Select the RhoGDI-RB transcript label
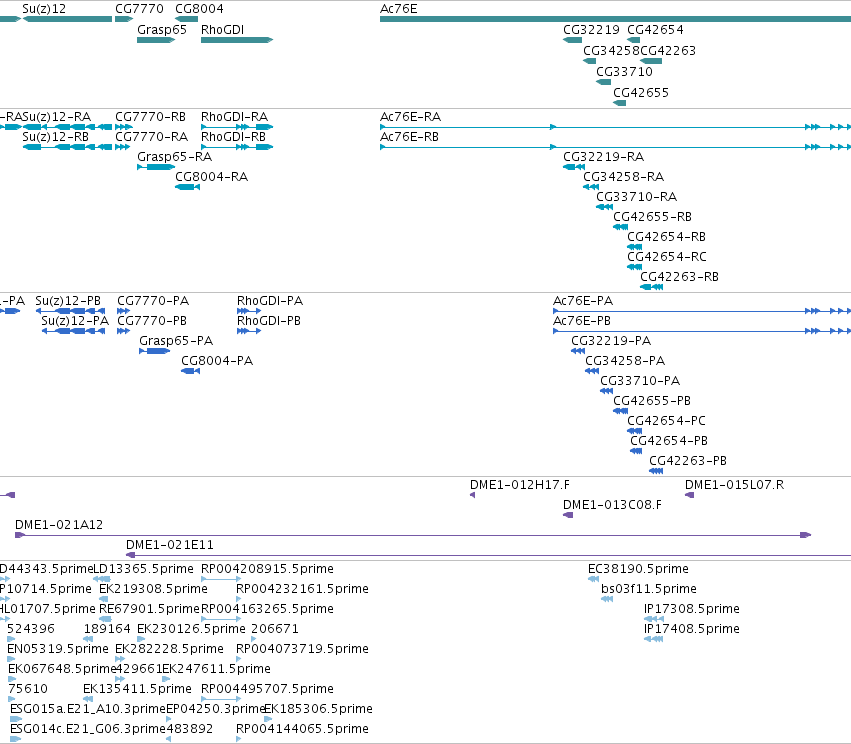Image resolution: width=851 pixels, height=744 pixels. click(233, 137)
